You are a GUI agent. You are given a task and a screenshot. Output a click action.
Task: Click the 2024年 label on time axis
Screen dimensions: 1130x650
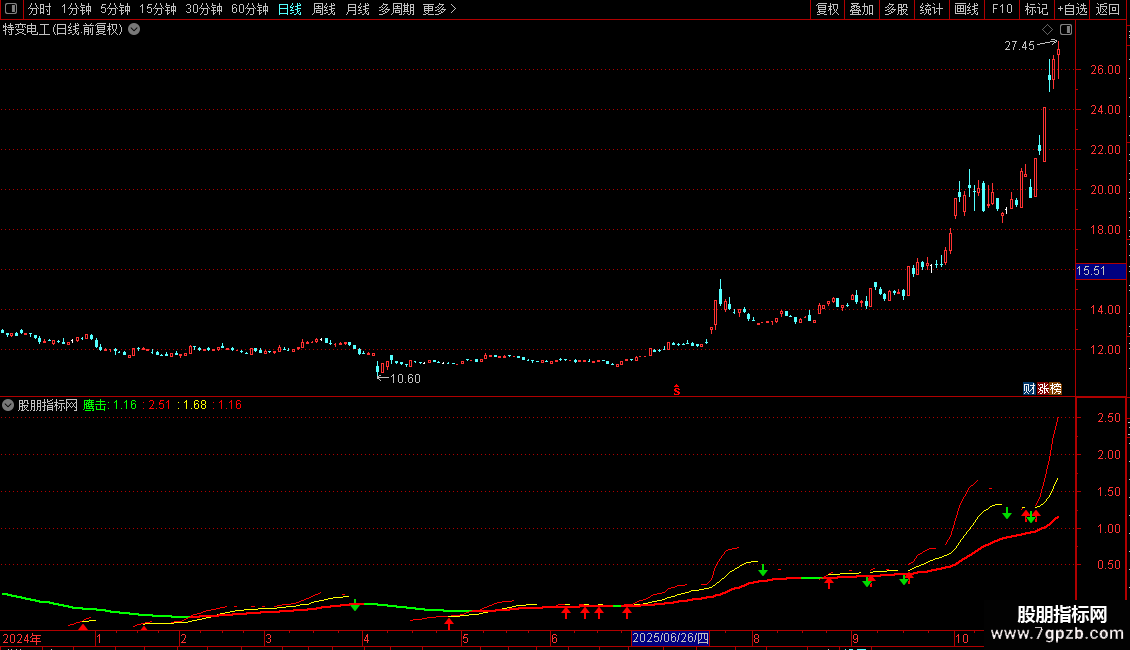click(22, 638)
